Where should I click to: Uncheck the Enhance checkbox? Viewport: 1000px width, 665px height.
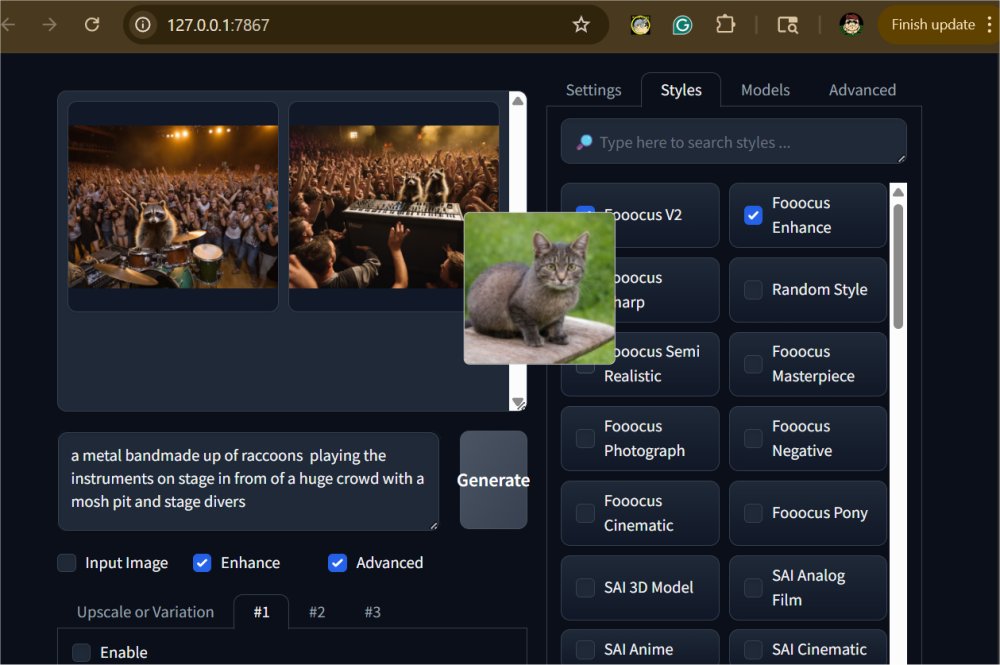tap(202, 562)
